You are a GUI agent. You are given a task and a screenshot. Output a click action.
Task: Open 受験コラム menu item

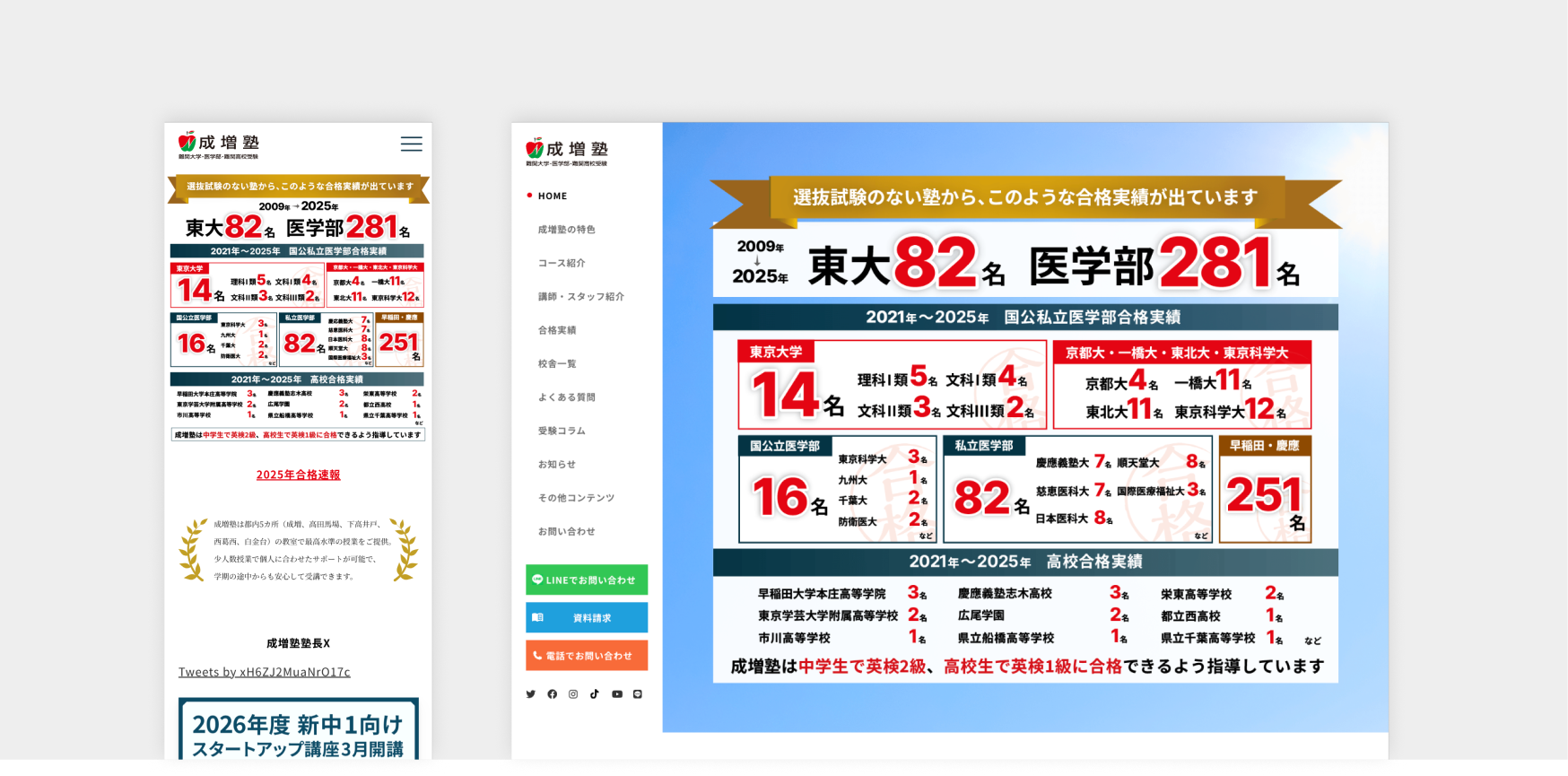pos(562,431)
